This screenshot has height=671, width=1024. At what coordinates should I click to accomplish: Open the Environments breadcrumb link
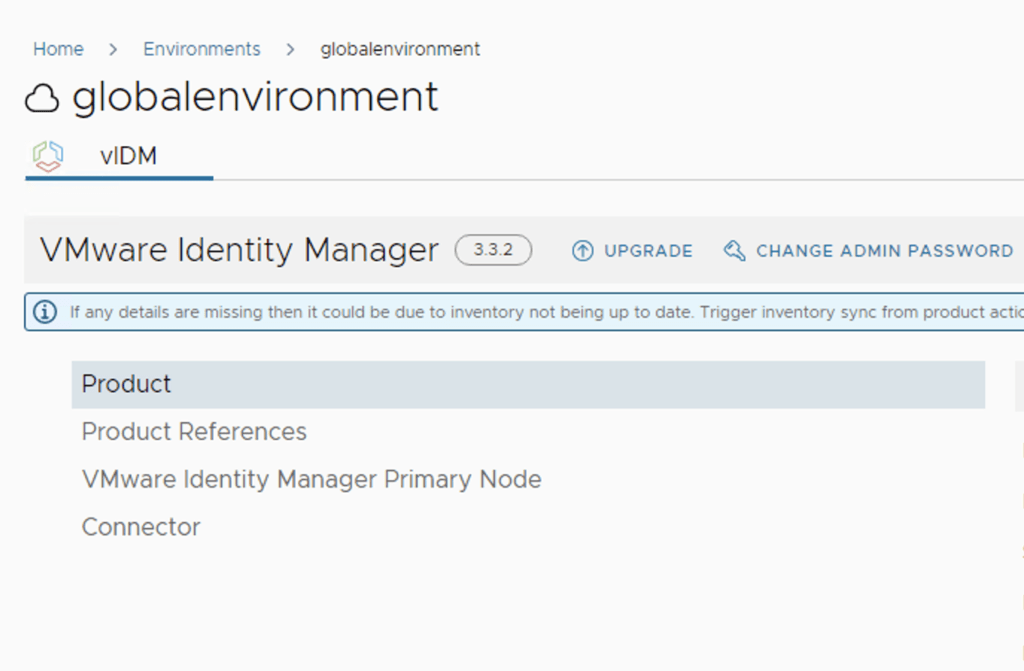(x=201, y=49)
